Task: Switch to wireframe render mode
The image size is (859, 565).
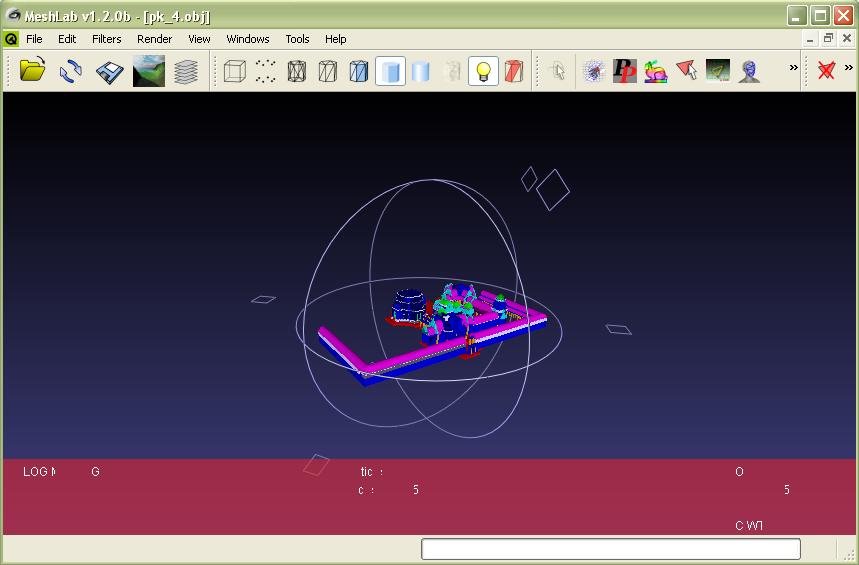Action: click(x=296, y=71)
